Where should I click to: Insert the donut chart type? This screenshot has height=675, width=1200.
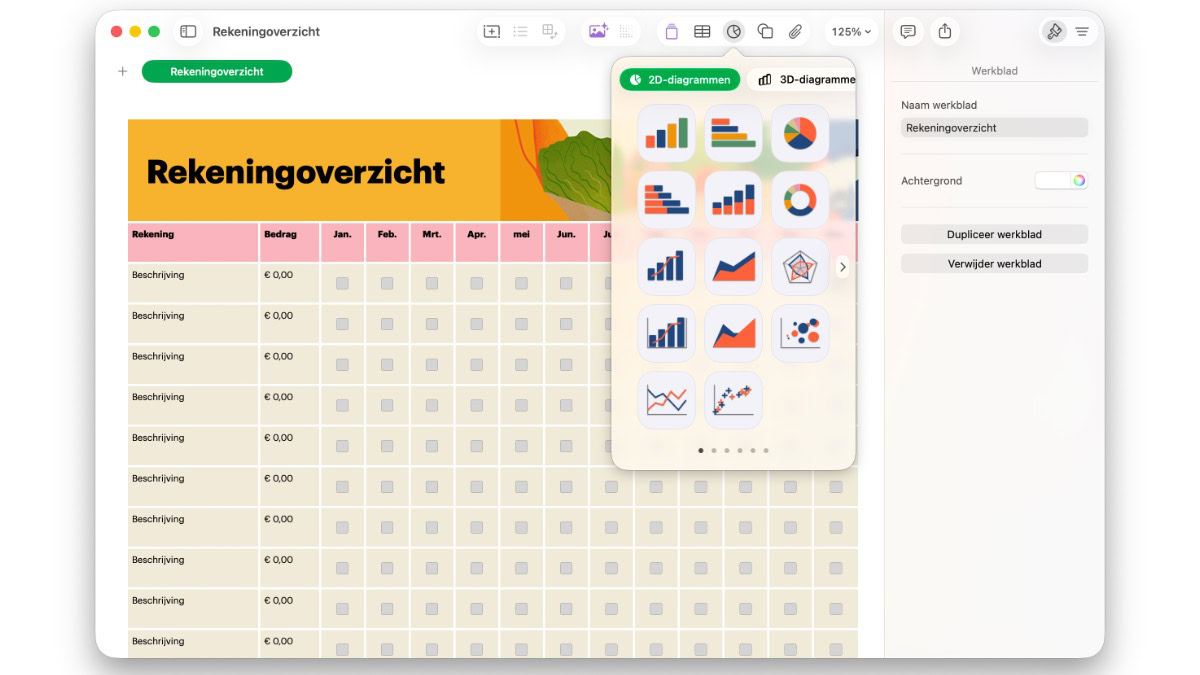[799, 200]
